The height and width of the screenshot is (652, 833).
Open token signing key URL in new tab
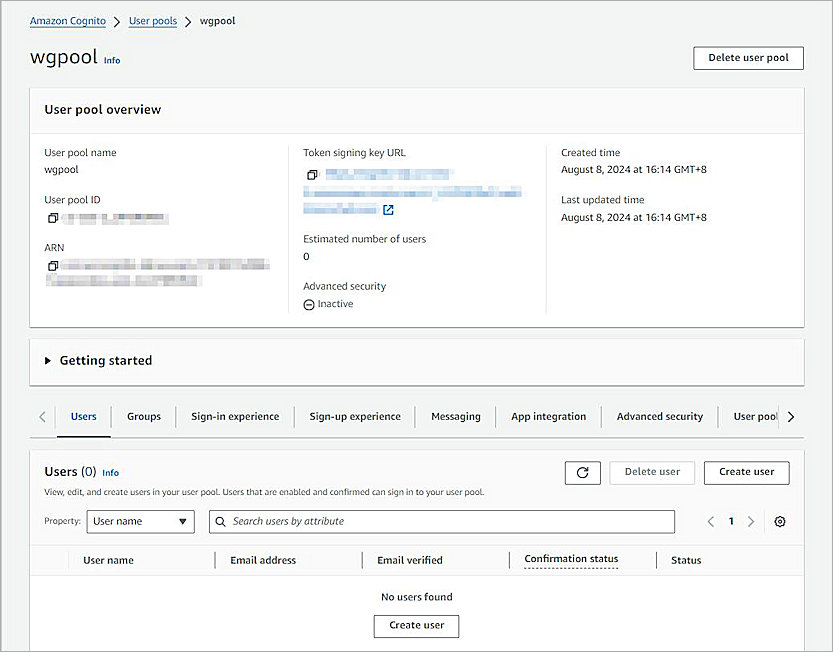tap(388, 210)
